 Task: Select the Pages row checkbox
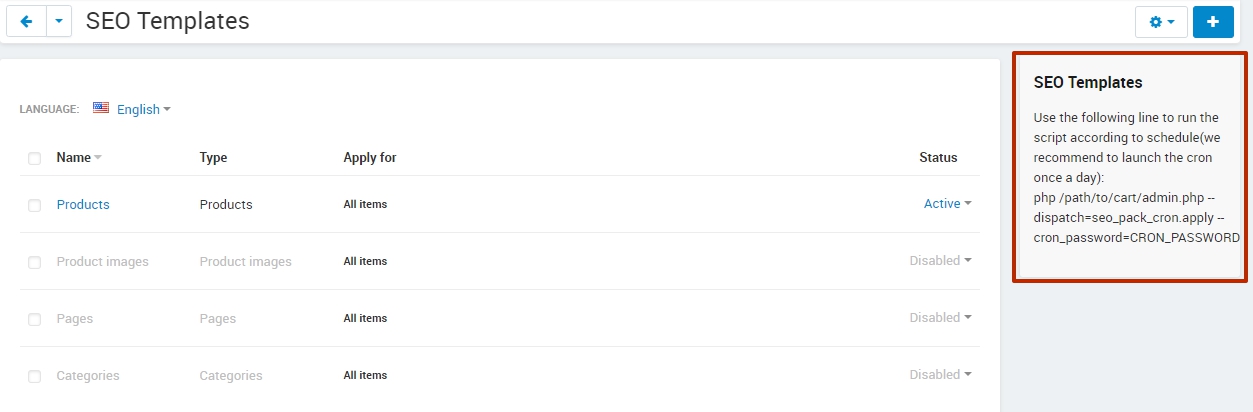pos(35,319)
